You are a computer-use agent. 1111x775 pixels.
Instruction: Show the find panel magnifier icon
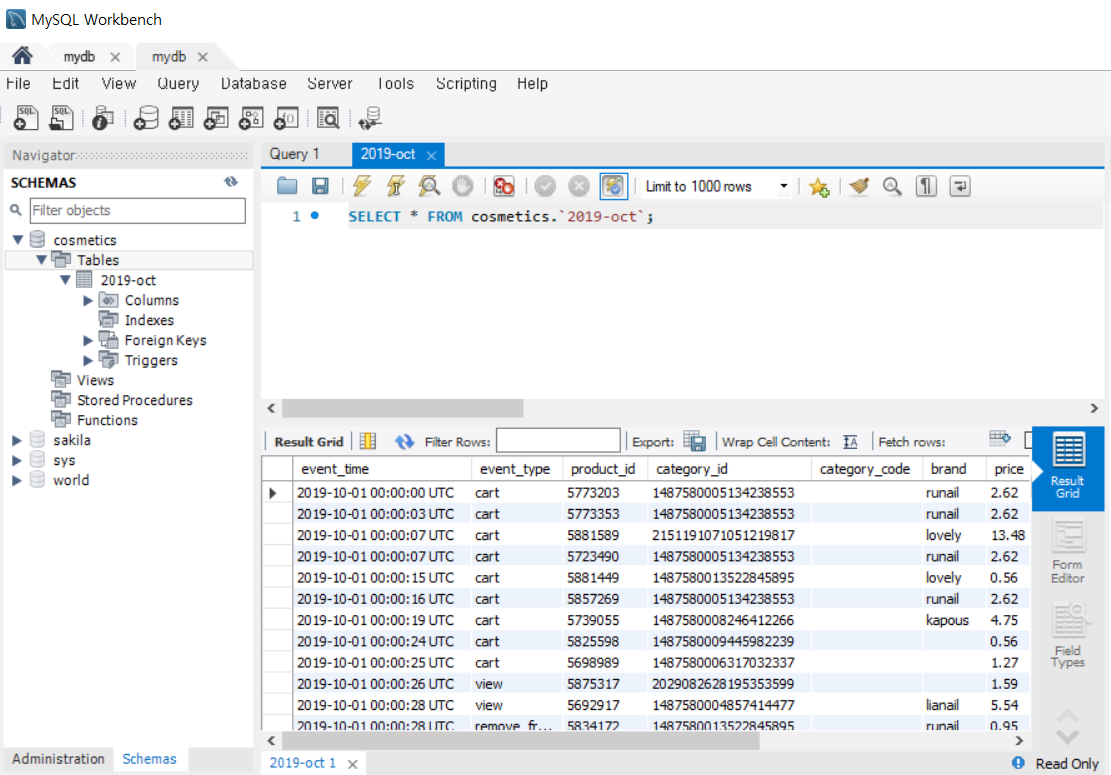pyautogui.click(x=892, y=186)
